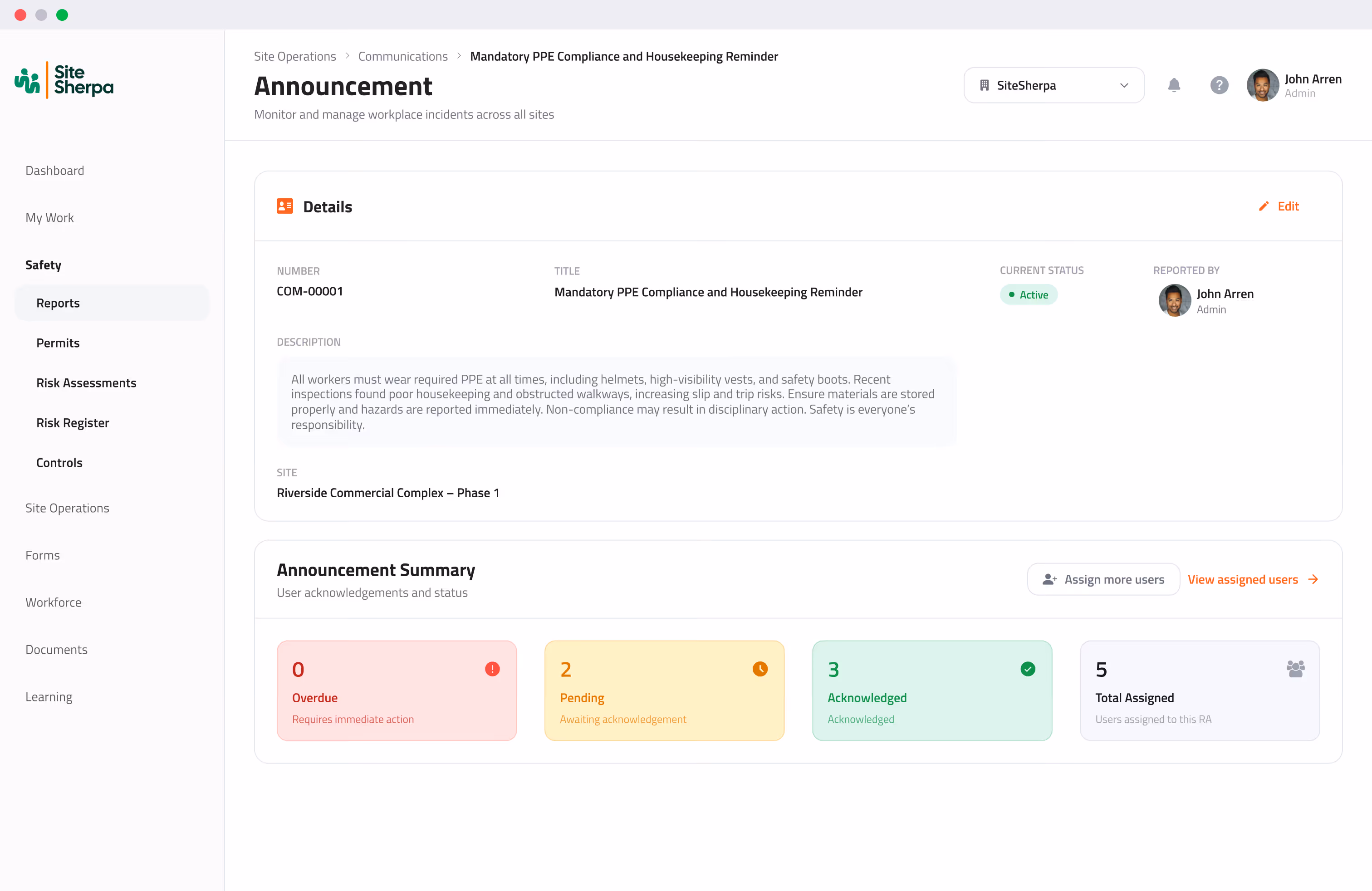Click the green Acknowledged checkmark icon
Screen dimensions: 1372x891
point(1027,669)
